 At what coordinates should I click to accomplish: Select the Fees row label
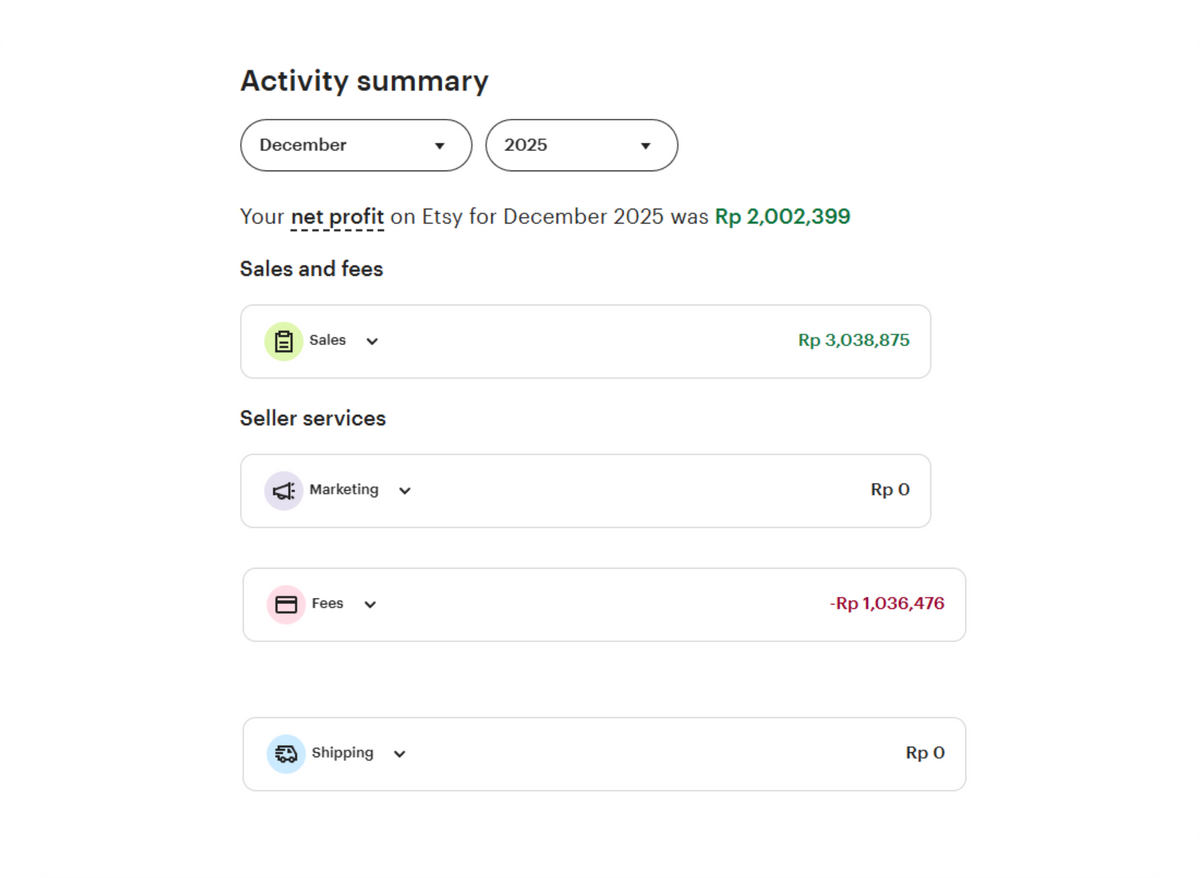tap(327, 604)
